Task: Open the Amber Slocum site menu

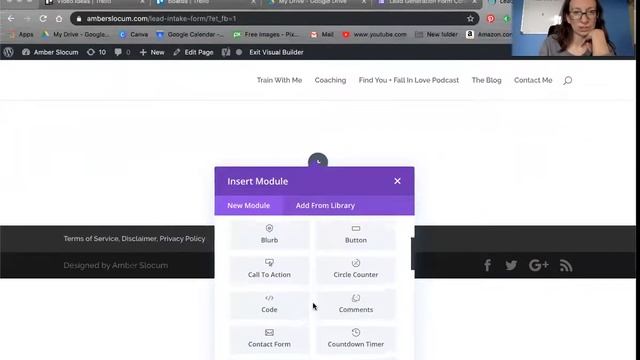Action: (x=50, y=52)
